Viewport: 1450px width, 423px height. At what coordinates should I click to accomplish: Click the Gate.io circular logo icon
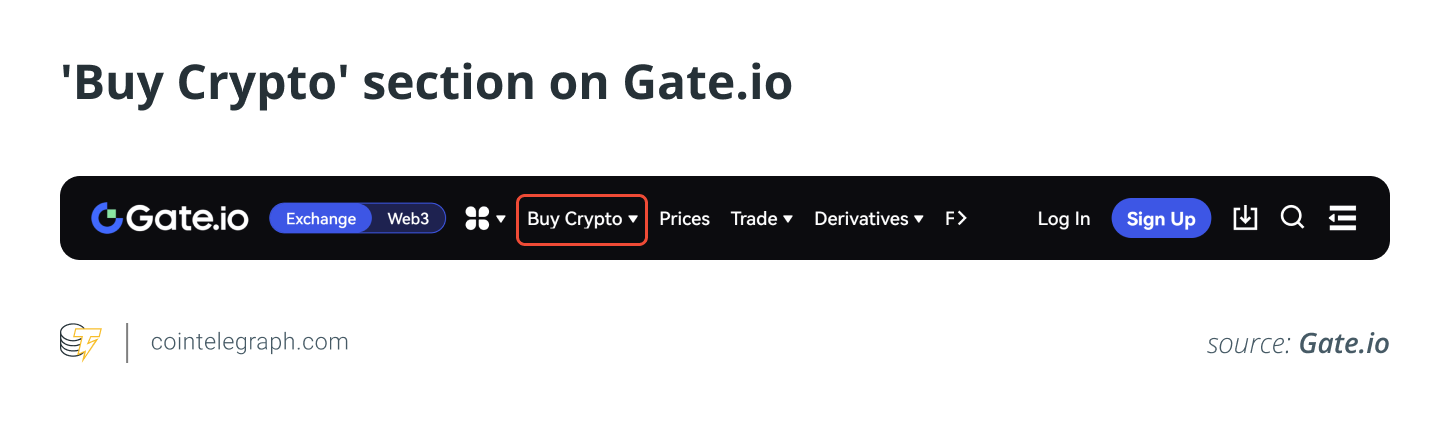(107, 218)
